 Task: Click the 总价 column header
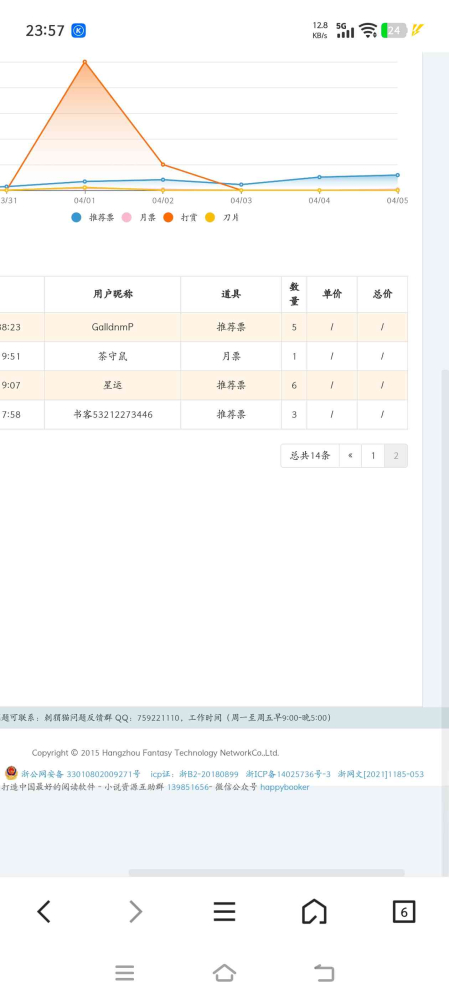[x=382, y=294]
